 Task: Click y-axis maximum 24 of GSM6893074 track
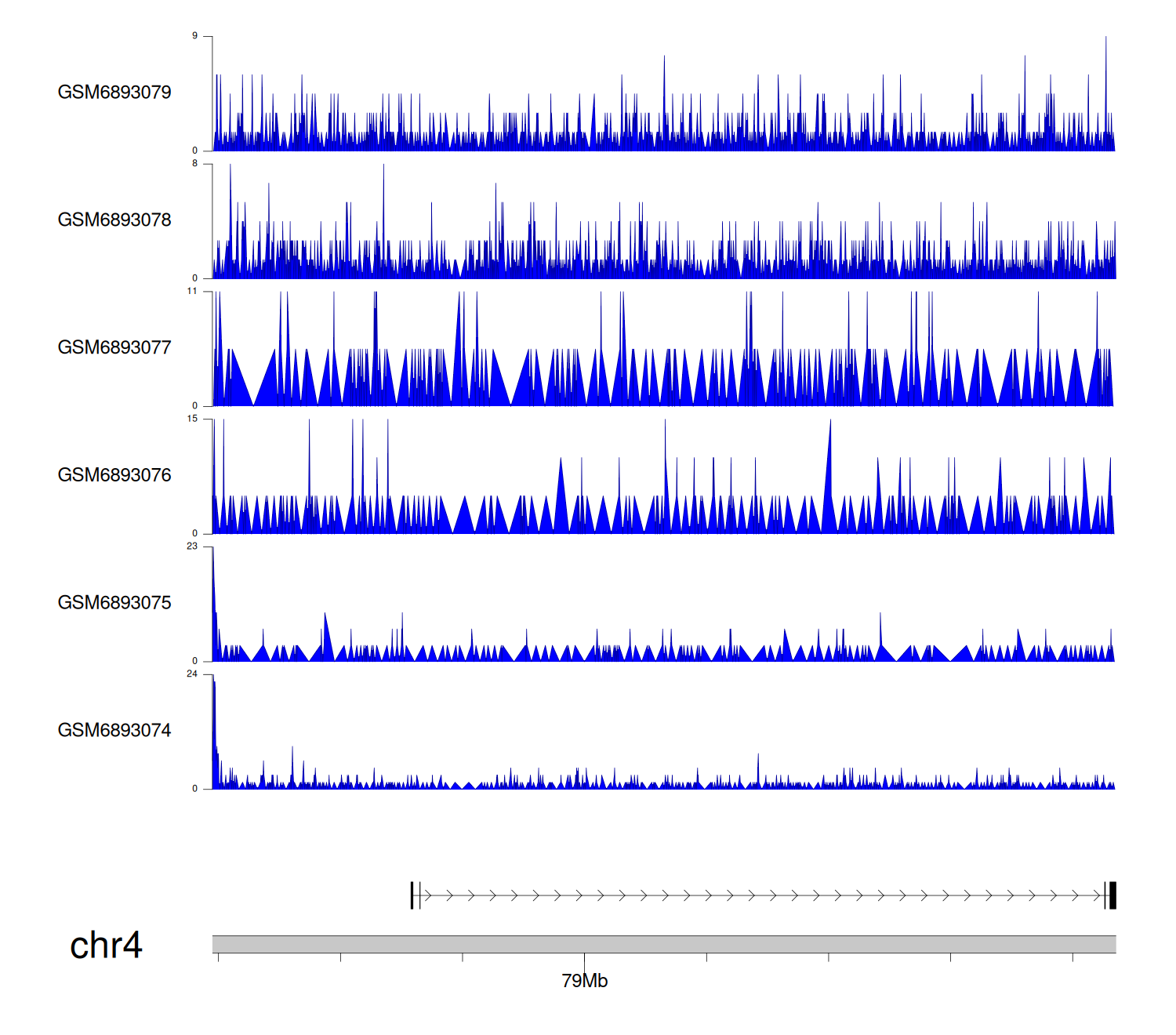[x=192, y=674]
